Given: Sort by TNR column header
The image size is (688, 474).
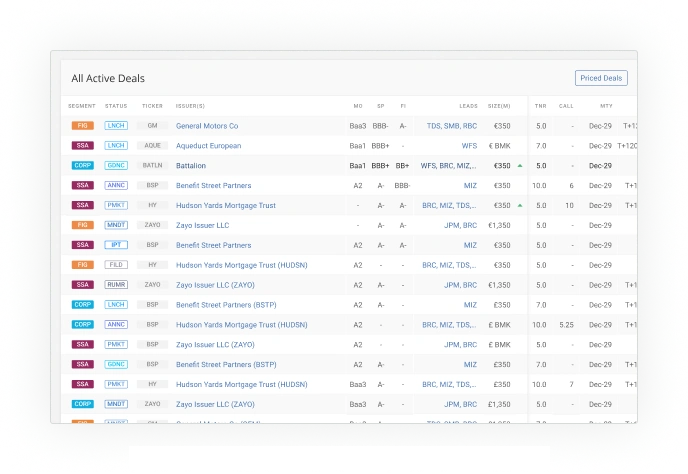Looking at the screenshot, I should [x=541, y=106].
